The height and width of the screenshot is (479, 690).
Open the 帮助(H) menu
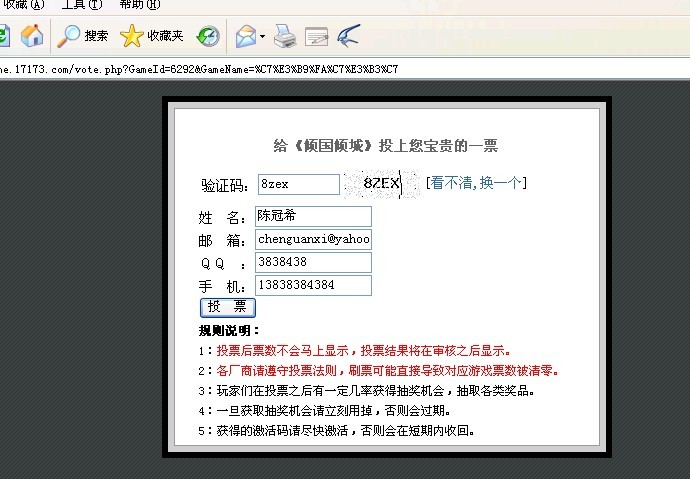(138, 4)
